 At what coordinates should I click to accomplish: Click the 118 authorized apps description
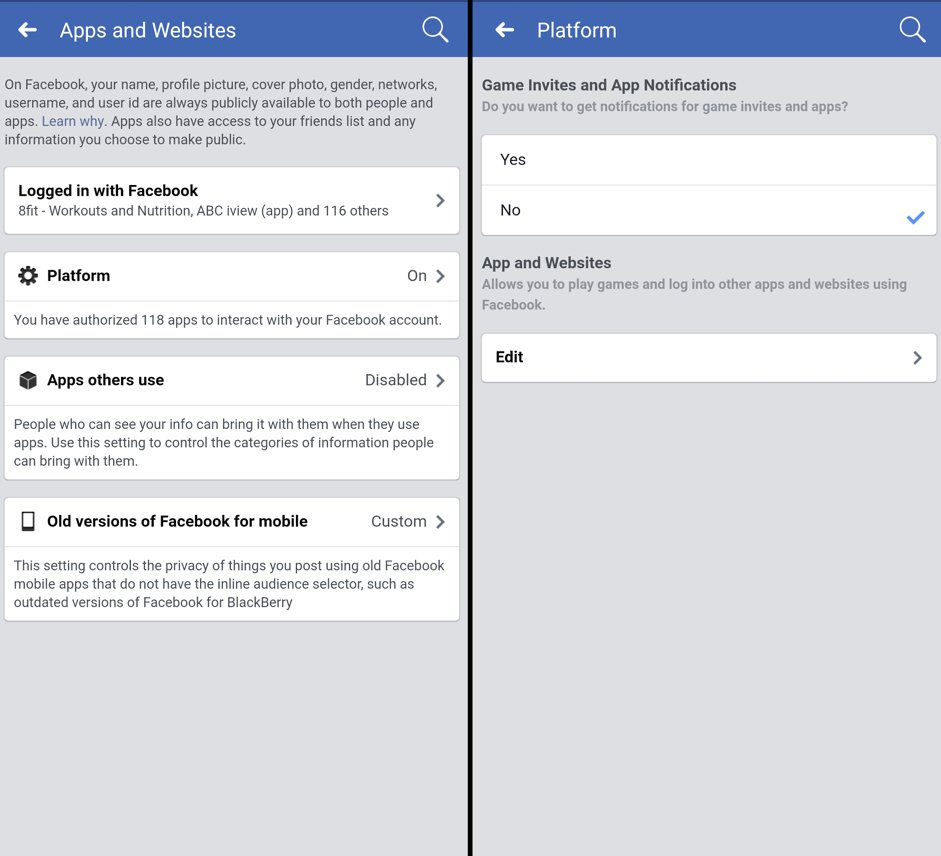pyautogui.click(x=228, y=320)
